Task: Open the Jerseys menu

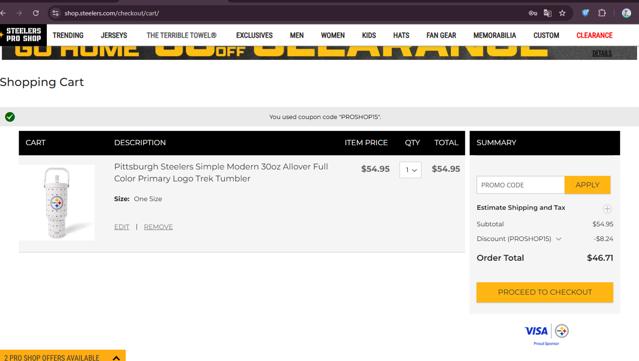Action: 114,35
